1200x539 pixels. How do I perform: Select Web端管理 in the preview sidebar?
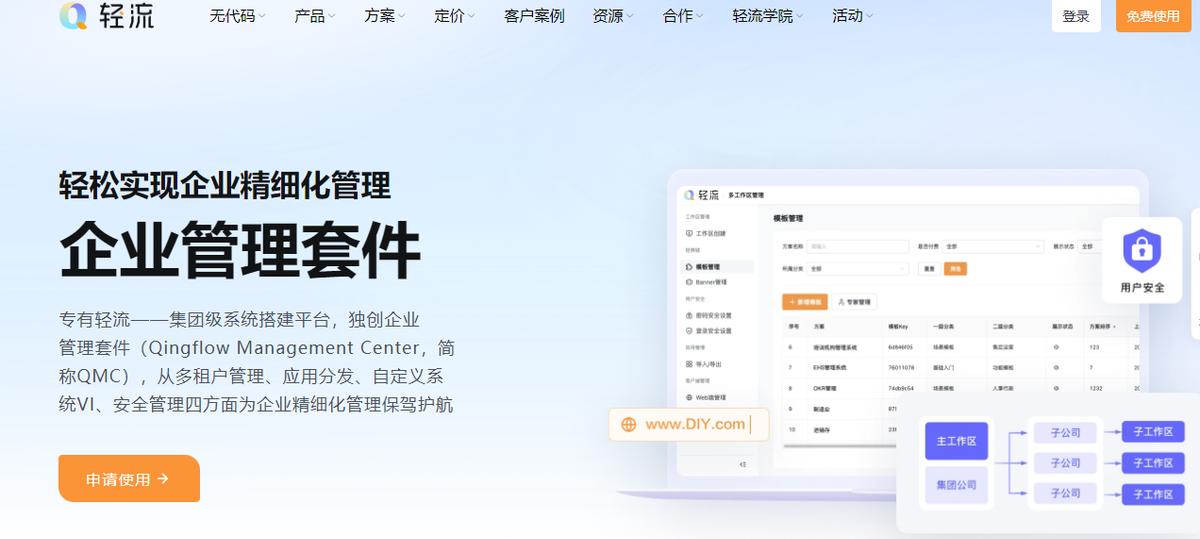click(x=706, y=397)
